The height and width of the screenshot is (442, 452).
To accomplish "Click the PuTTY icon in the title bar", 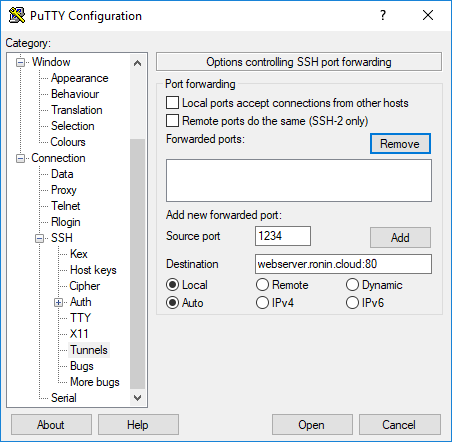I will point(17,15).
